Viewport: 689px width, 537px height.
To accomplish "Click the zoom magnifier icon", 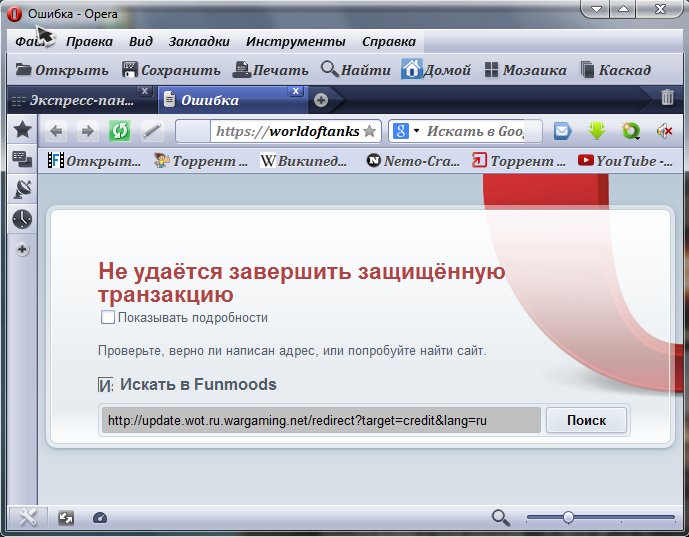I will [x=501, y=518].
